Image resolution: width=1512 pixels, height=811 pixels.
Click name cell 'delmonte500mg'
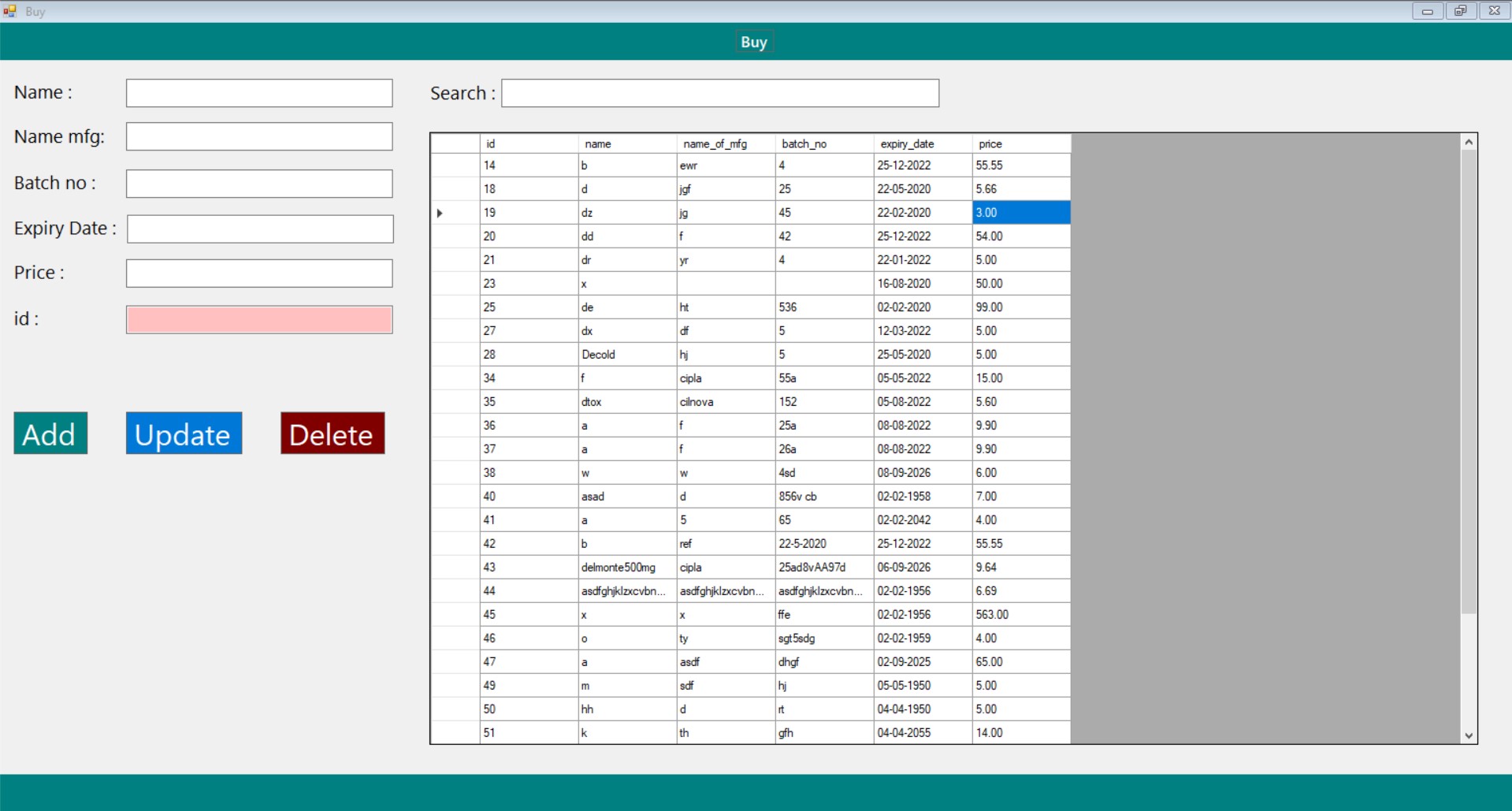(x=627, y=567)
